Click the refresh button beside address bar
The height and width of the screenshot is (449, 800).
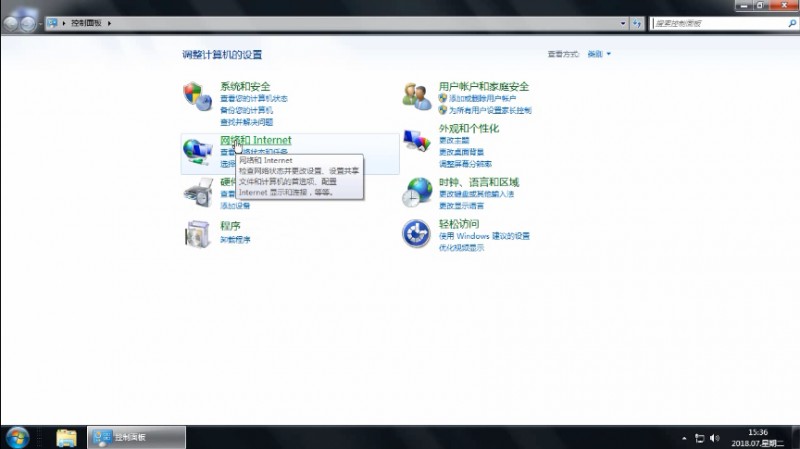(x=637, y=23)
